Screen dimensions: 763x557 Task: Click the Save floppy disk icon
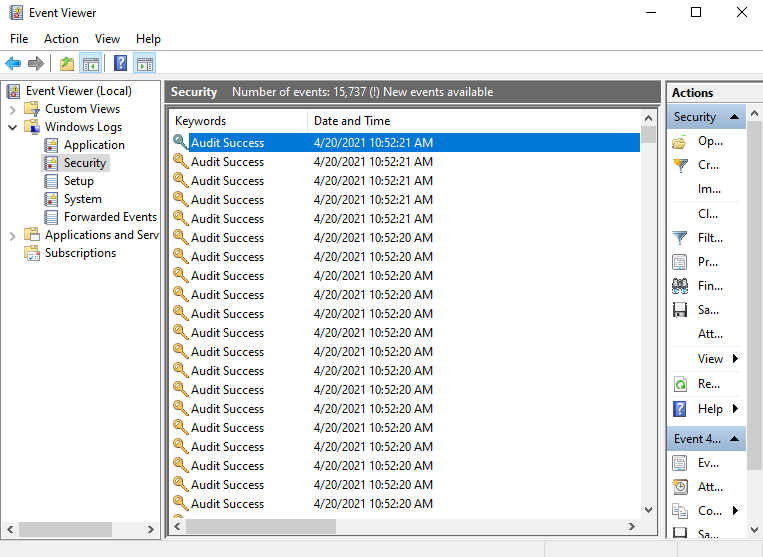pos(679,310)
